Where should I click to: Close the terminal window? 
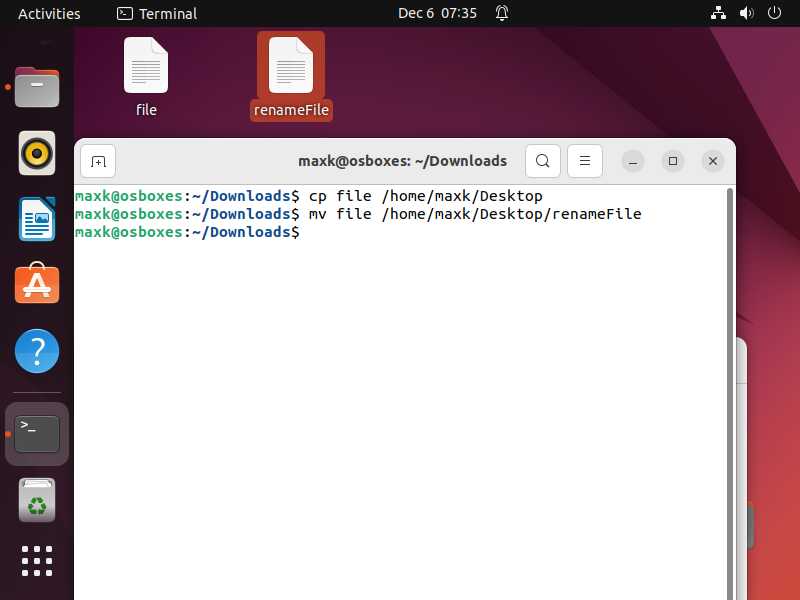[x=713, y=161]
